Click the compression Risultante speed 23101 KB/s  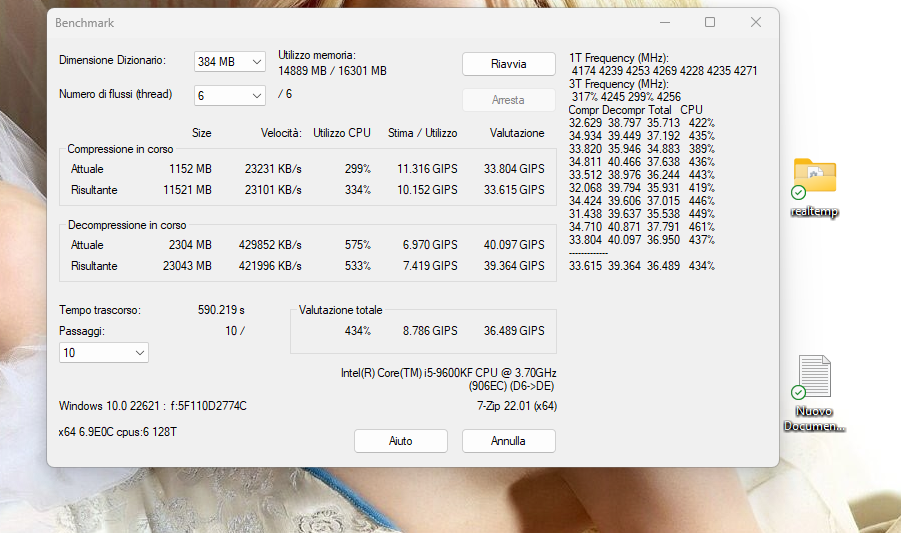coord(273,190)
